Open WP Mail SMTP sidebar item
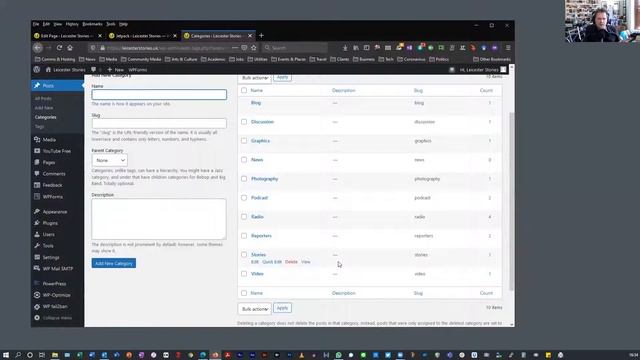The width and height of the screenshot is (640, 360). click(57, 269)
